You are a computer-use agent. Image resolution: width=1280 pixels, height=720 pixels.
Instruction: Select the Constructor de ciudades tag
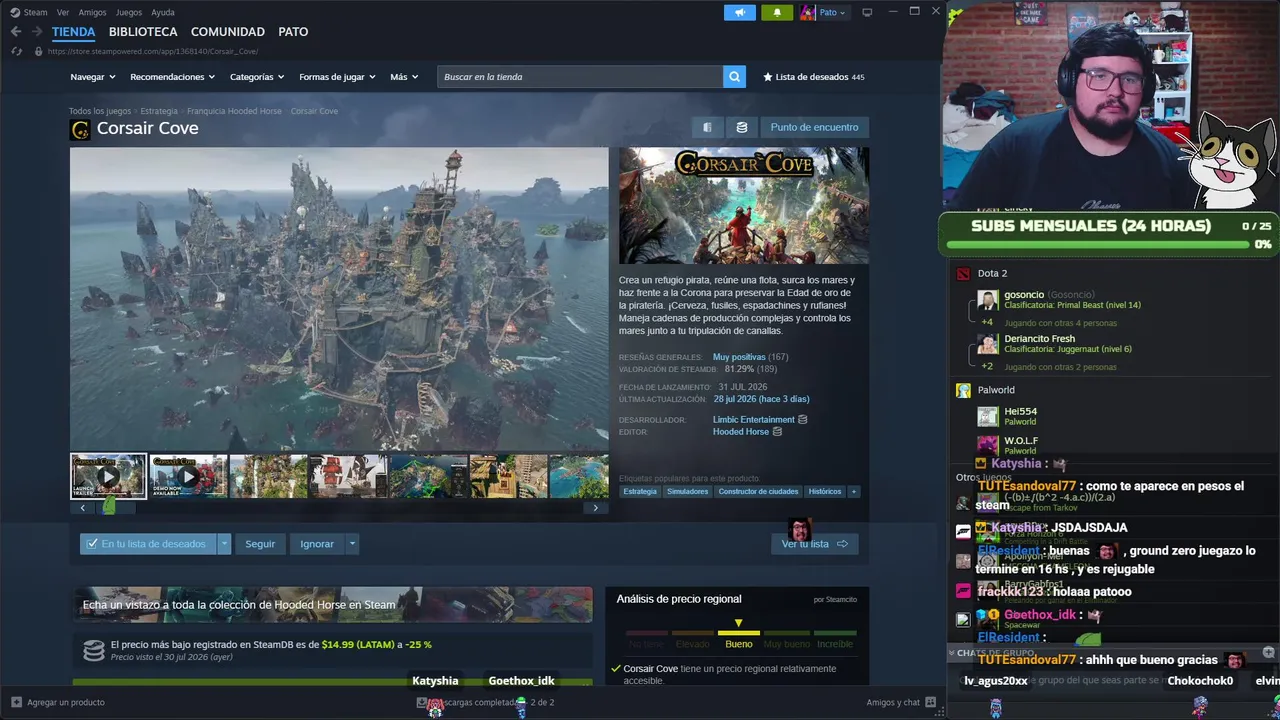point(758,492)
